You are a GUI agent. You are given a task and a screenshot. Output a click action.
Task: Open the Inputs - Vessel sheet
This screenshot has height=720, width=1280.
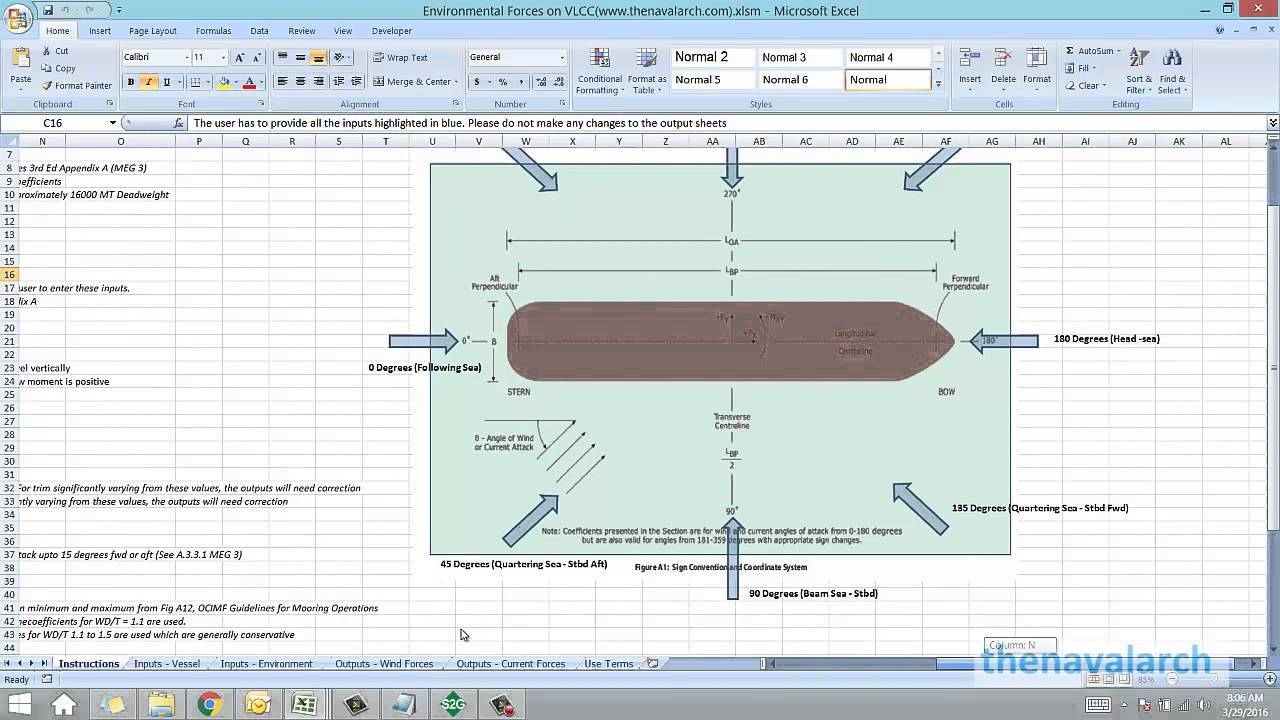[x=167, y=664]
